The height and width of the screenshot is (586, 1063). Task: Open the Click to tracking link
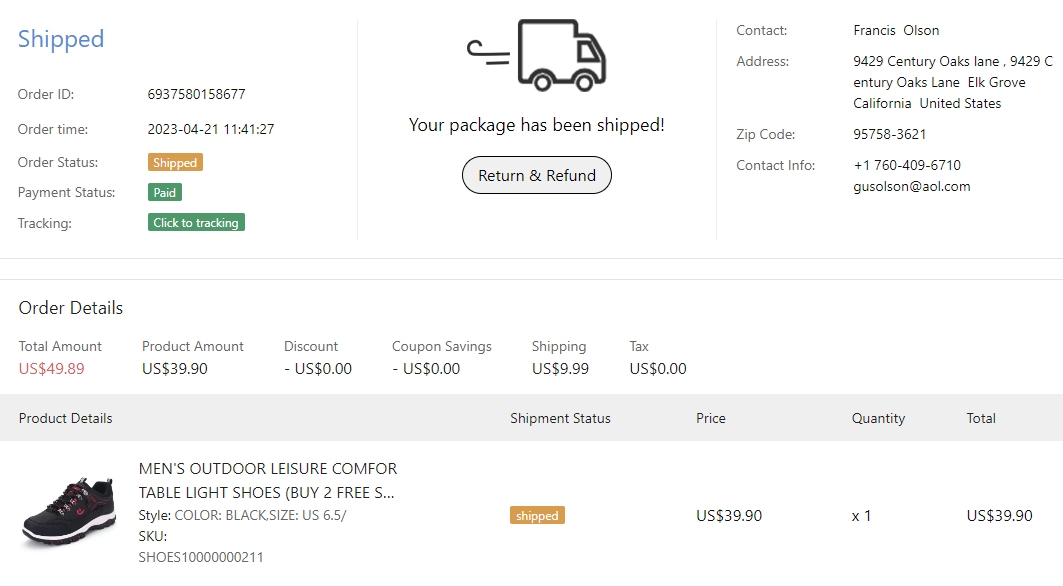coord(196,223)
